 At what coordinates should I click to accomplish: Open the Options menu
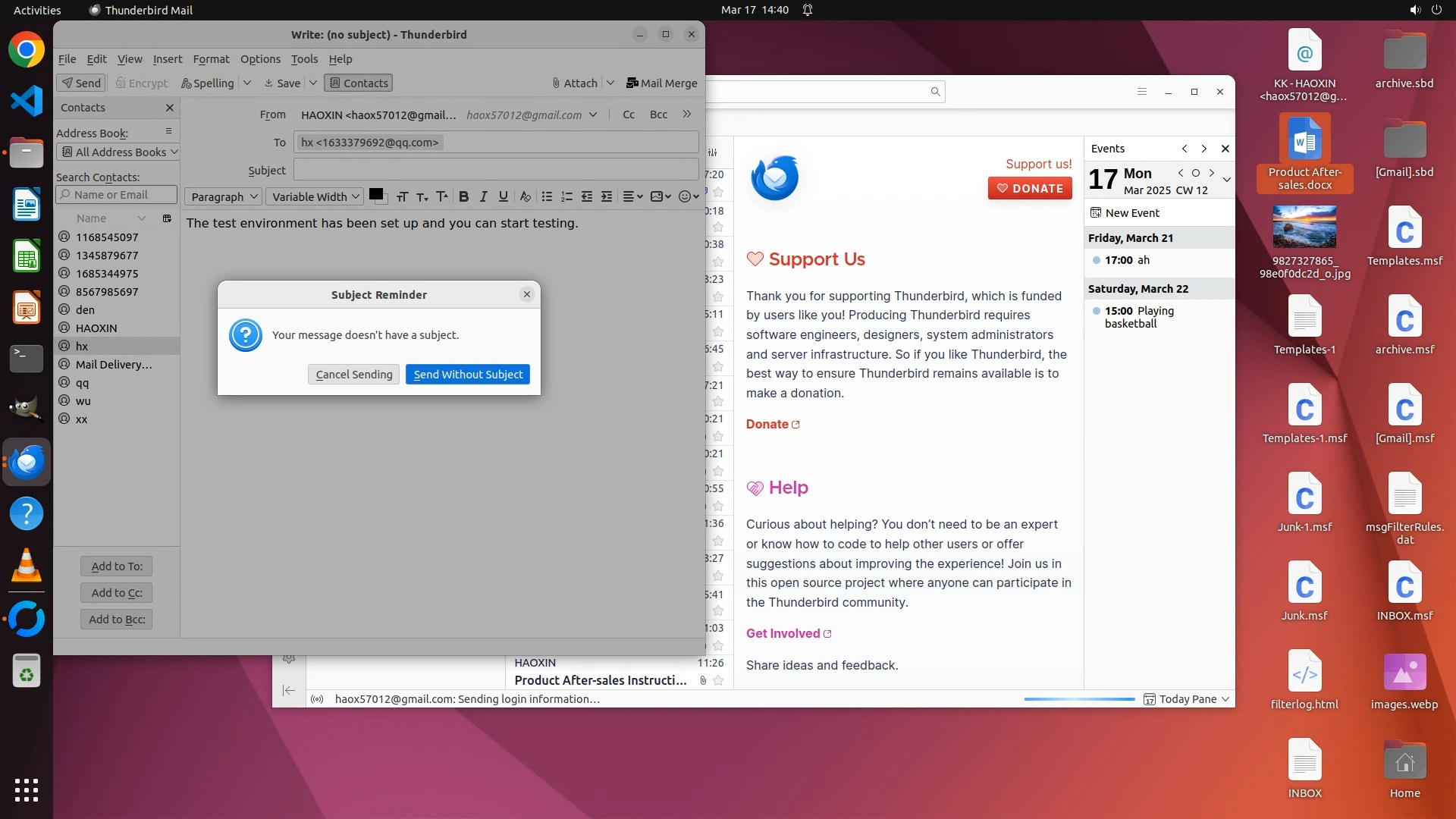tap(260, 59)
